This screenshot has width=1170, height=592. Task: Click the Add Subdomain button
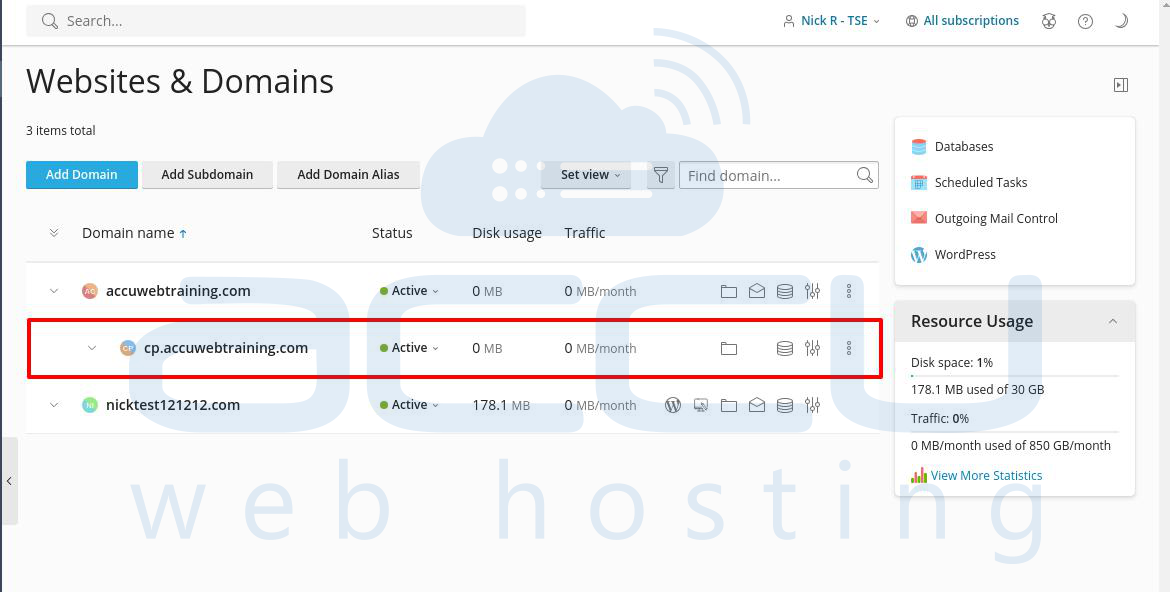click(x=207, y=175)
